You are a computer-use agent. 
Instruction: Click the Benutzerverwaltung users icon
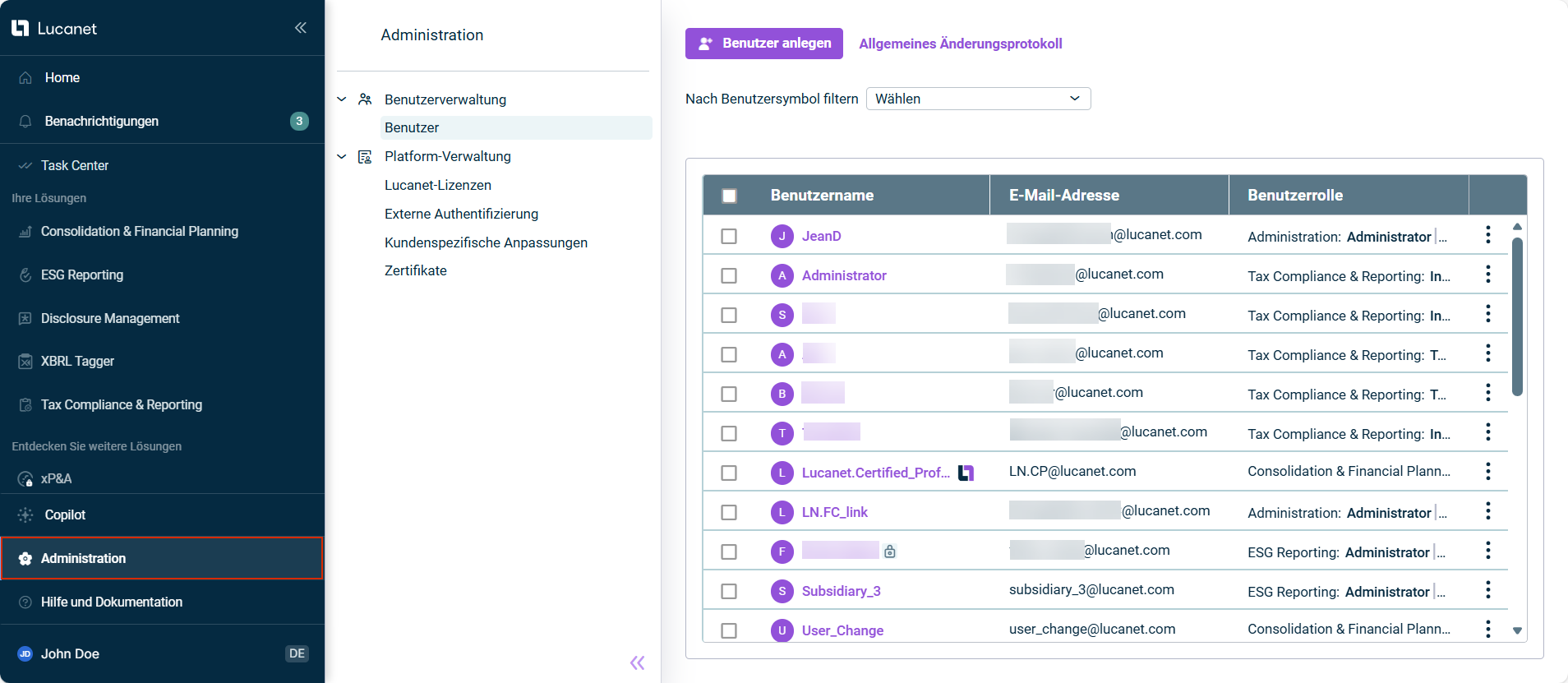[x=366, y=99]
